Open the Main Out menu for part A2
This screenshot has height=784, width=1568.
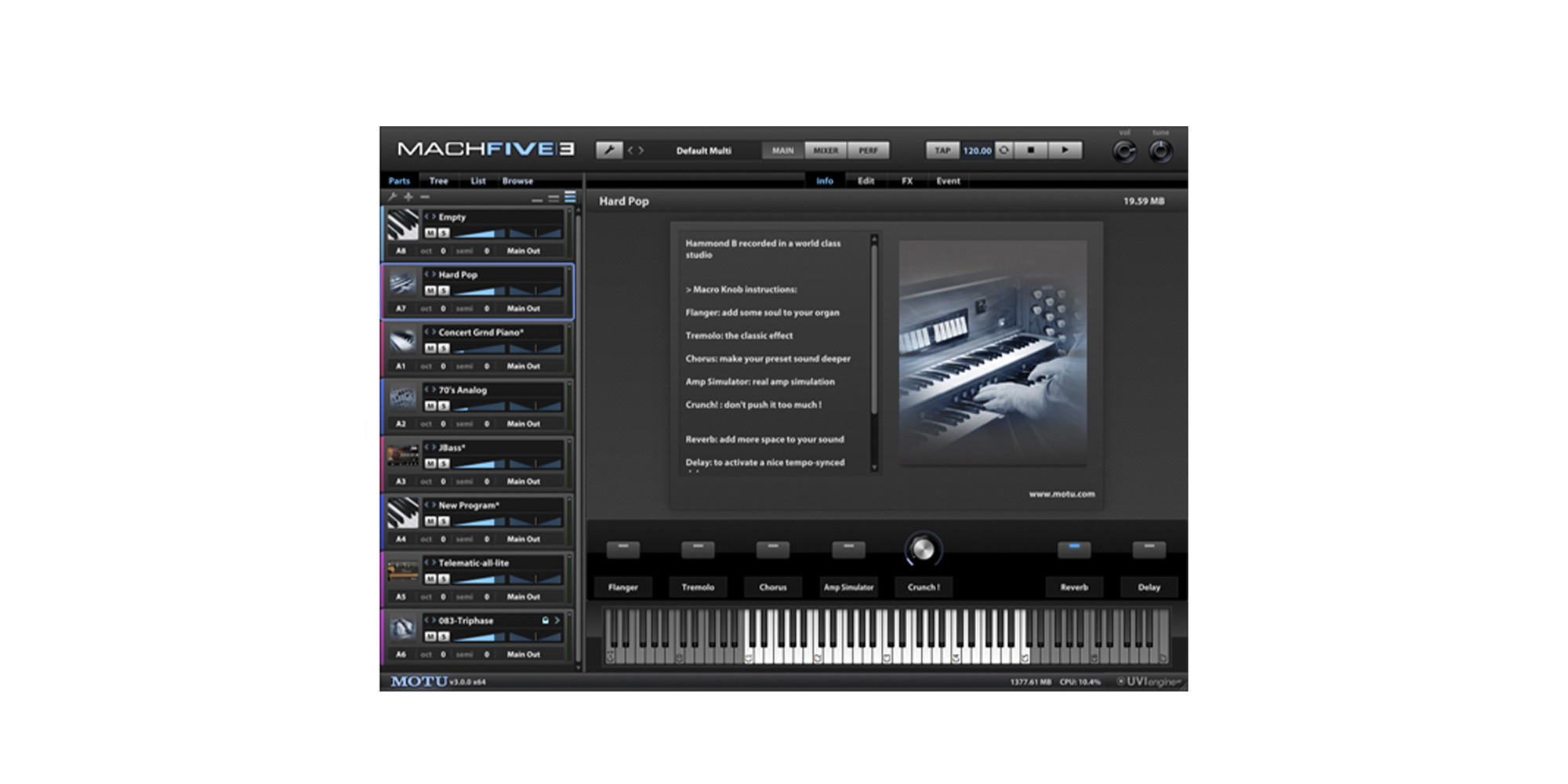524,424
